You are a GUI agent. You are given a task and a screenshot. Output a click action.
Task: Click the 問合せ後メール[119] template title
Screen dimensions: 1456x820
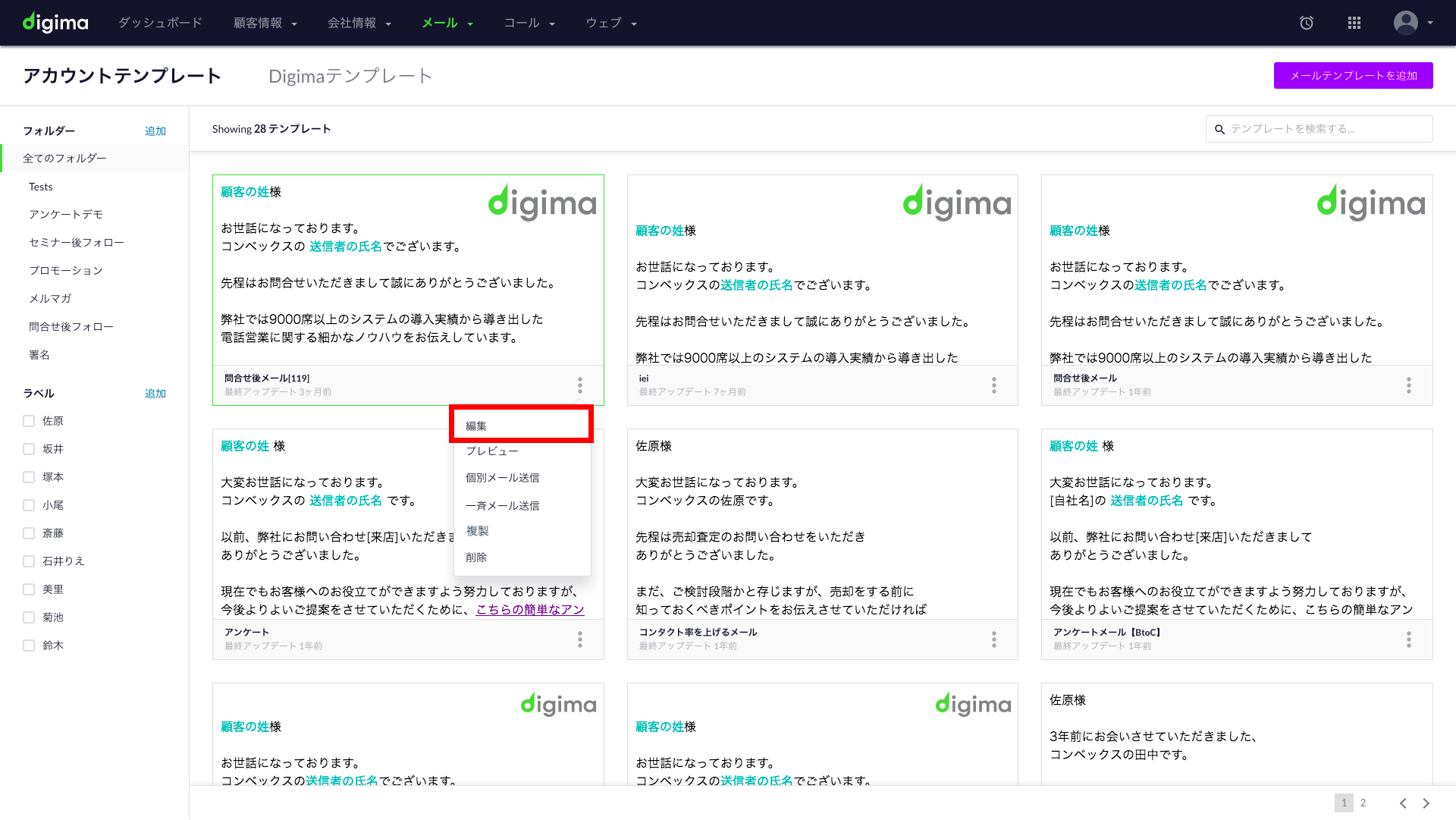tap(267, 379)
